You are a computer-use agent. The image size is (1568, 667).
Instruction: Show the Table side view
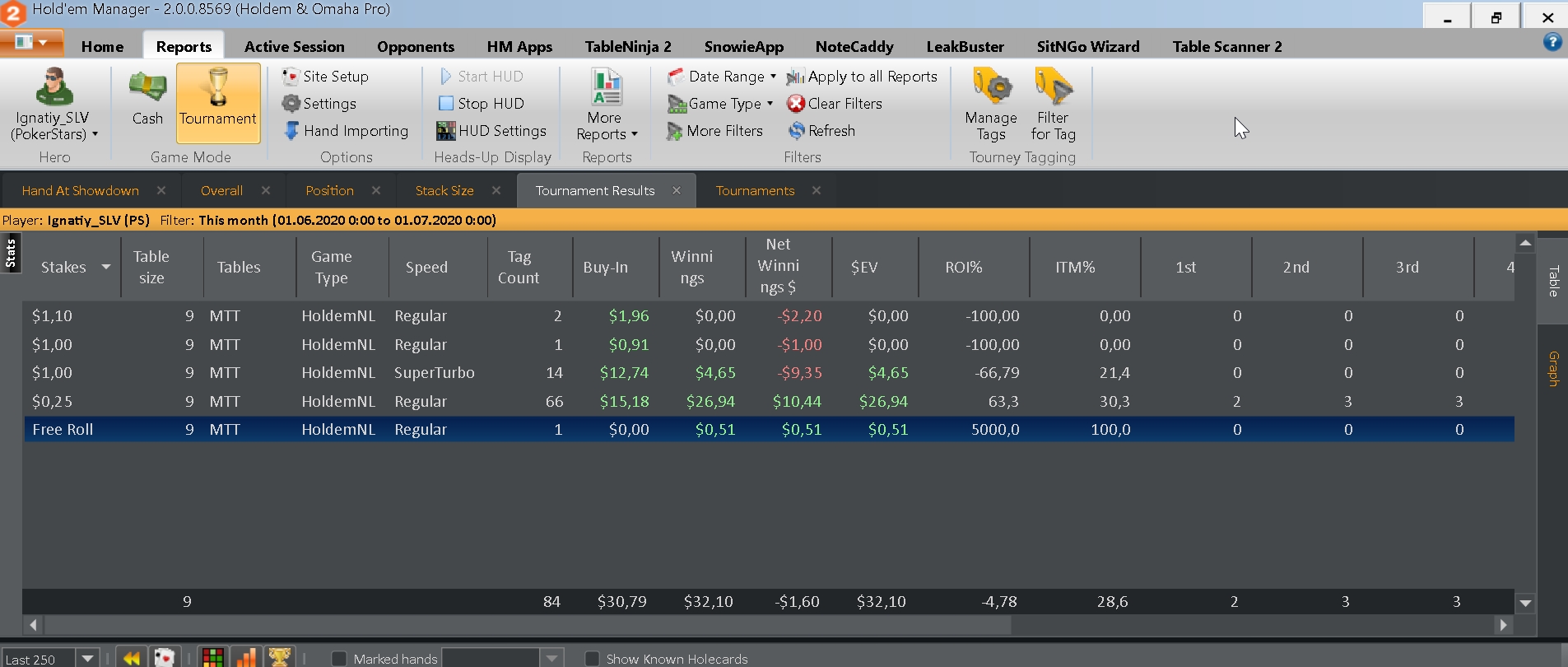tap(1553, 282)
